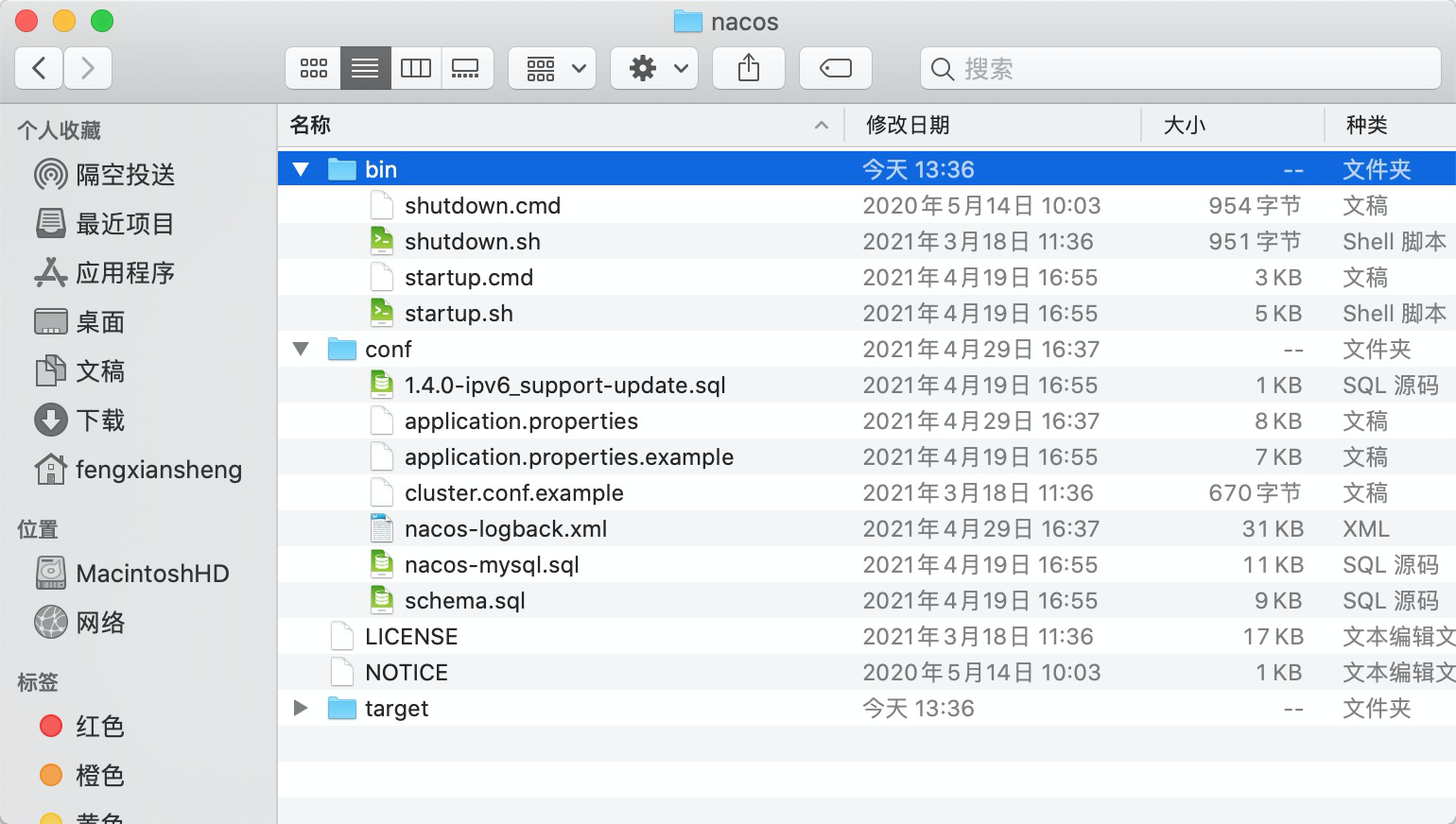Click the 31 KB size of nacos-logback.xml
1456x824 pixels.
click(x=1273, y=528)
